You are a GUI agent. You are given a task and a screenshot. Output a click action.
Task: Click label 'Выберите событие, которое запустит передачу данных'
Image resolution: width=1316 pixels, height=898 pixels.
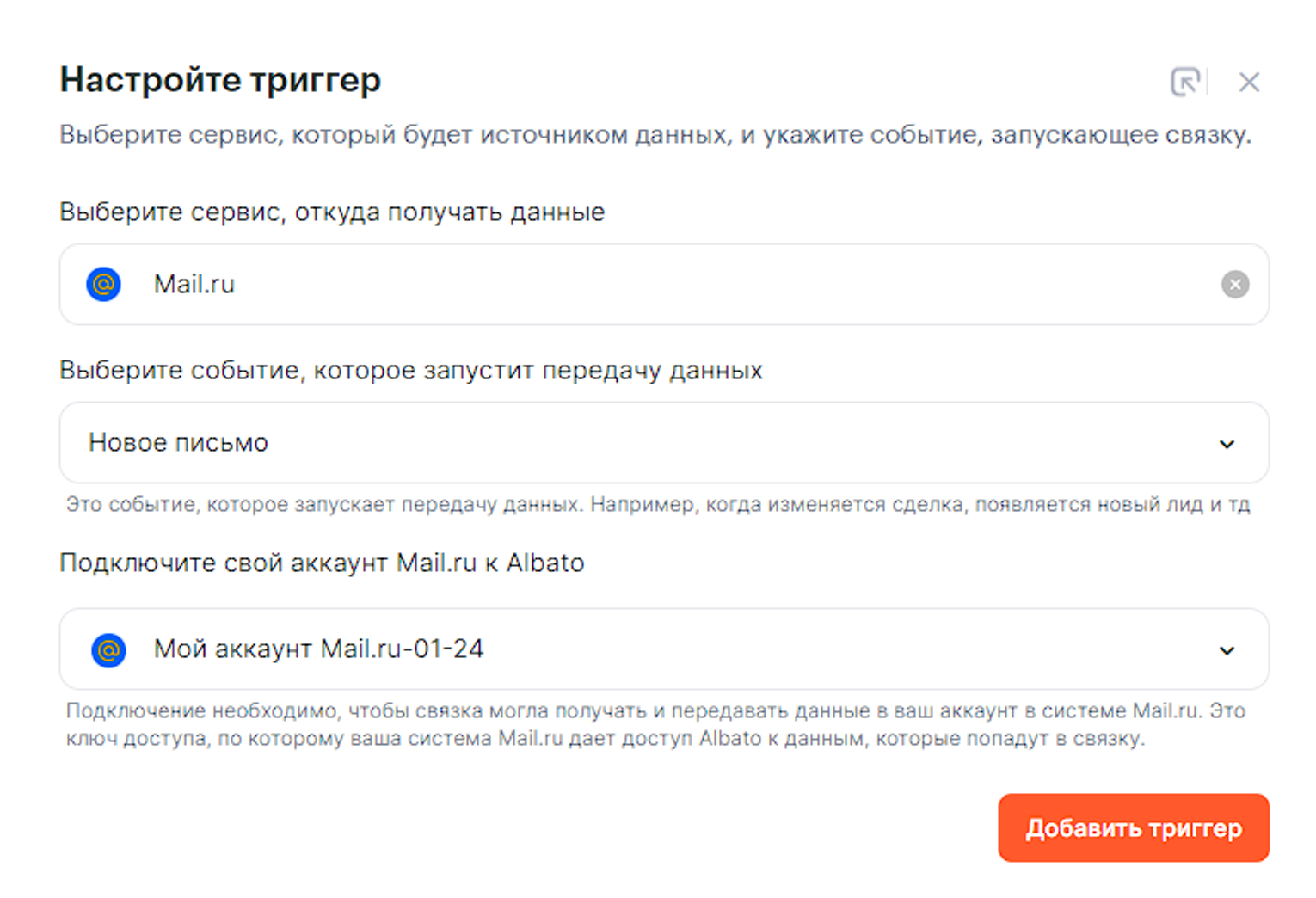[x=411, y=370]
